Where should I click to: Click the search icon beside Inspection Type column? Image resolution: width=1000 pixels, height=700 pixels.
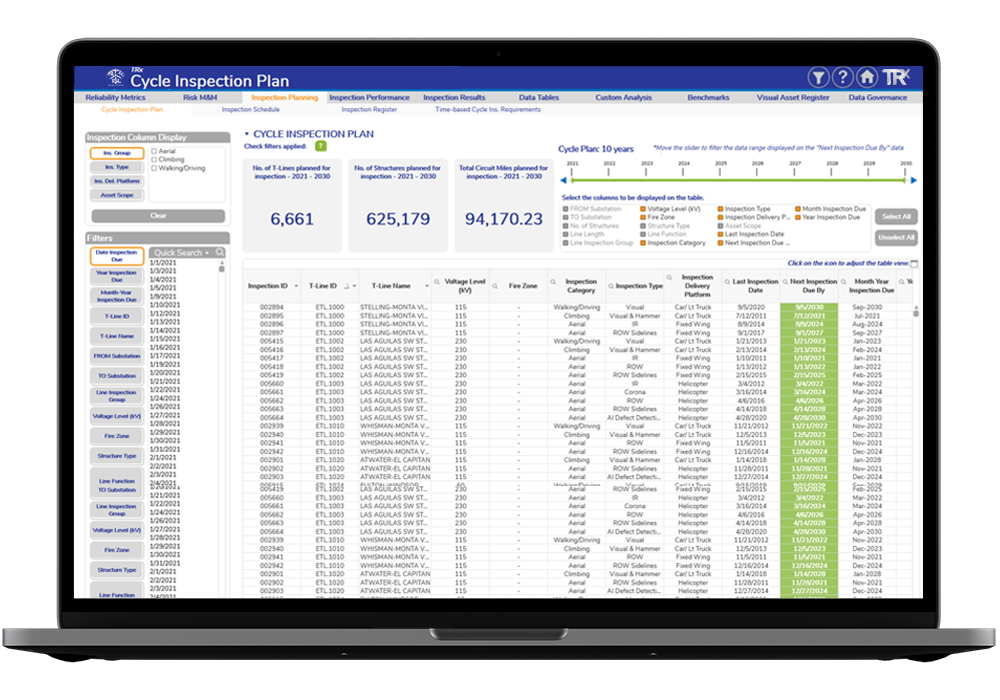(610, 286)
